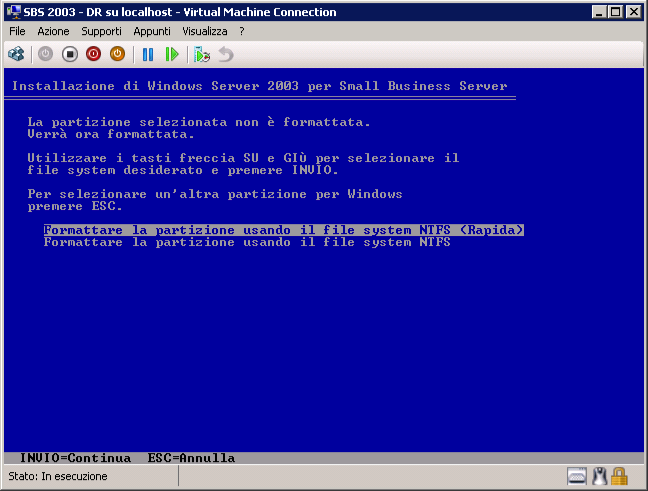
Task: Click the Installazione di Windows Server 2003 heading
Action: [260, 86]
